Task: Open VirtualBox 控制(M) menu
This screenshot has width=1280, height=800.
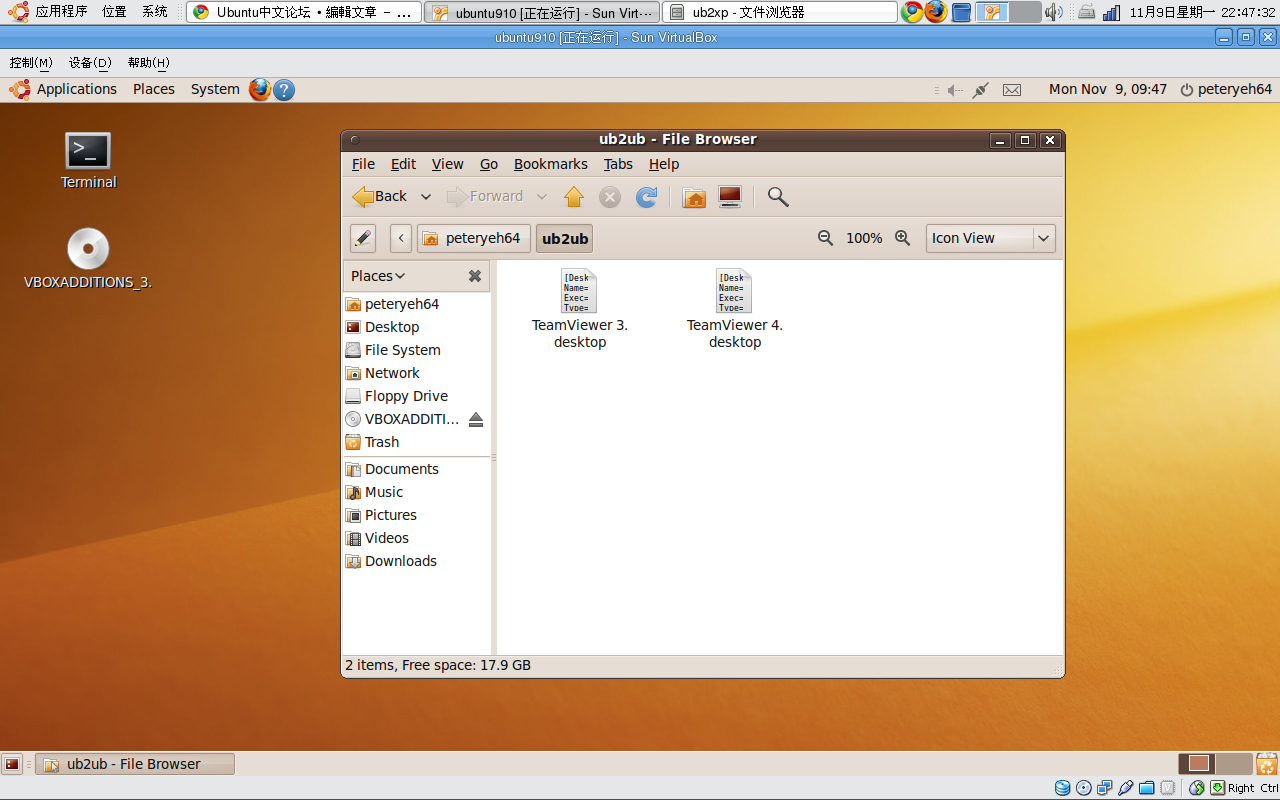Action: click(30, 62)
